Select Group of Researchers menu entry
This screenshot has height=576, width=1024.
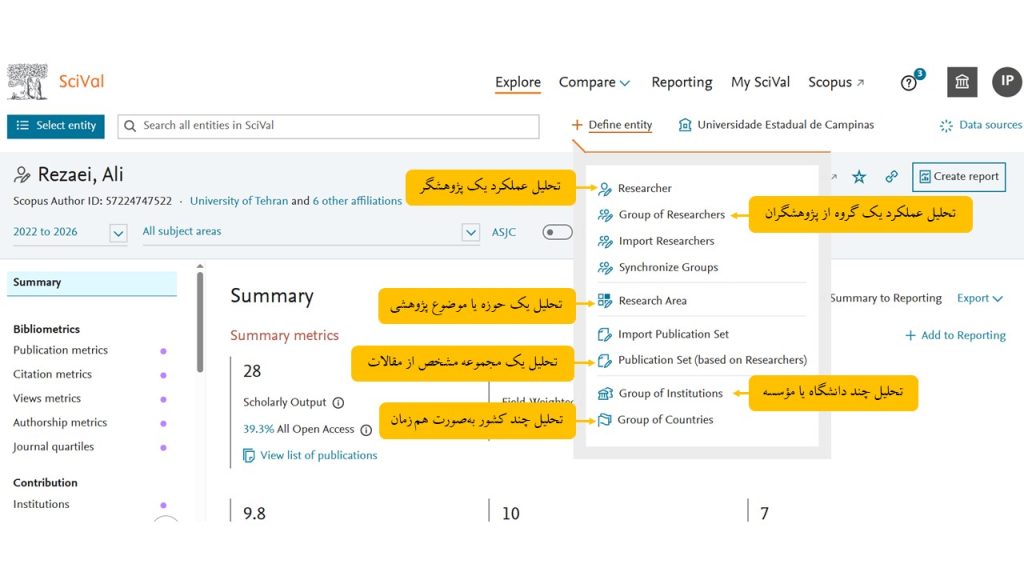pyautogui.click(x=671, y=214)
